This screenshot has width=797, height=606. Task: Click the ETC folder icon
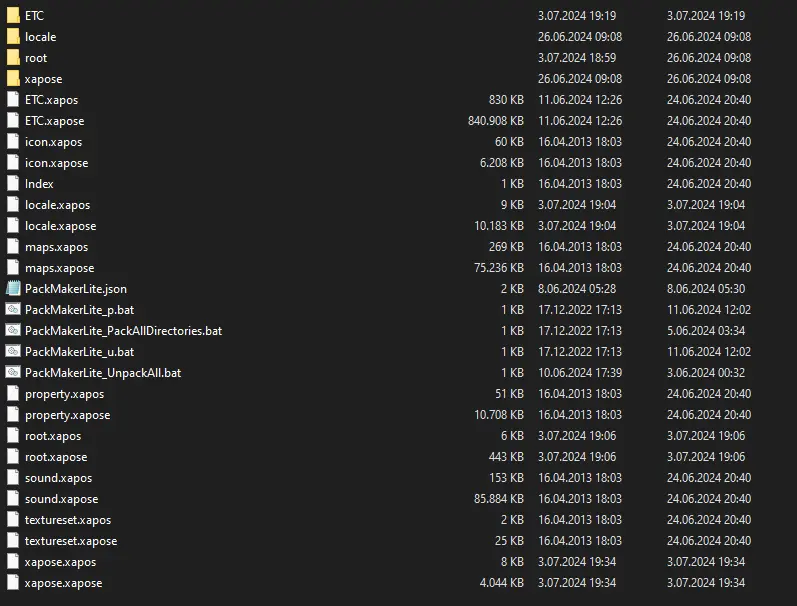(x=13, y=16)
